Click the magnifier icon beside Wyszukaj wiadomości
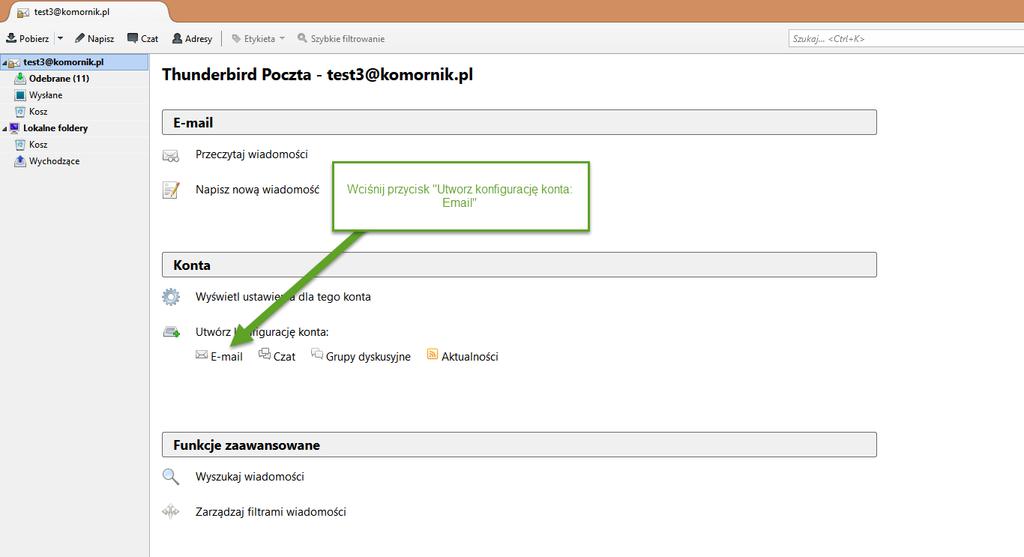Viewport: 1024px width, 557px height. pos(170,477)
